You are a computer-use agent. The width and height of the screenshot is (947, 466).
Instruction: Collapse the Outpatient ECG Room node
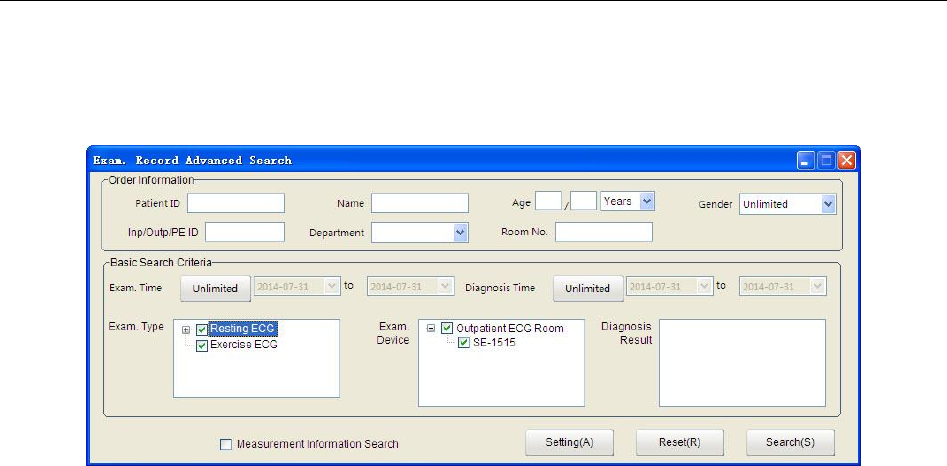(431, 329)
